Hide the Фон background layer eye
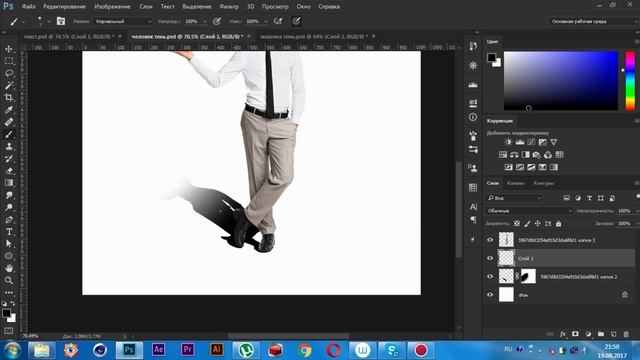Screen dimensions: 640x360 [x=490, y=295]
